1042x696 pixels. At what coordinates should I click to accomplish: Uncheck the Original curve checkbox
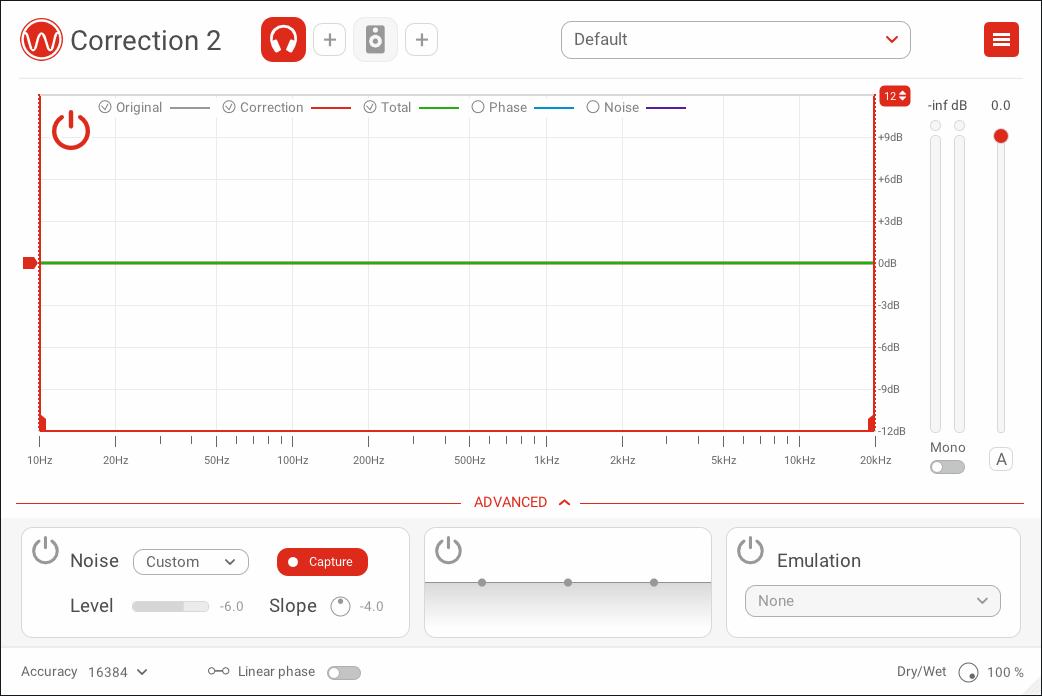[105, 107]
